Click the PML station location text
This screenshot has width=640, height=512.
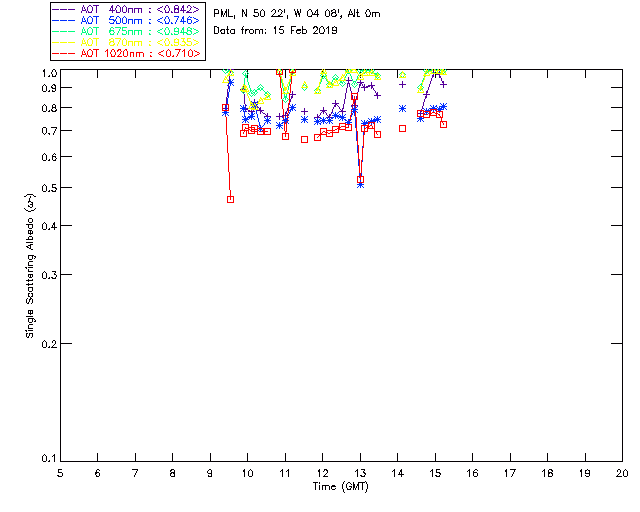(297, 14)
